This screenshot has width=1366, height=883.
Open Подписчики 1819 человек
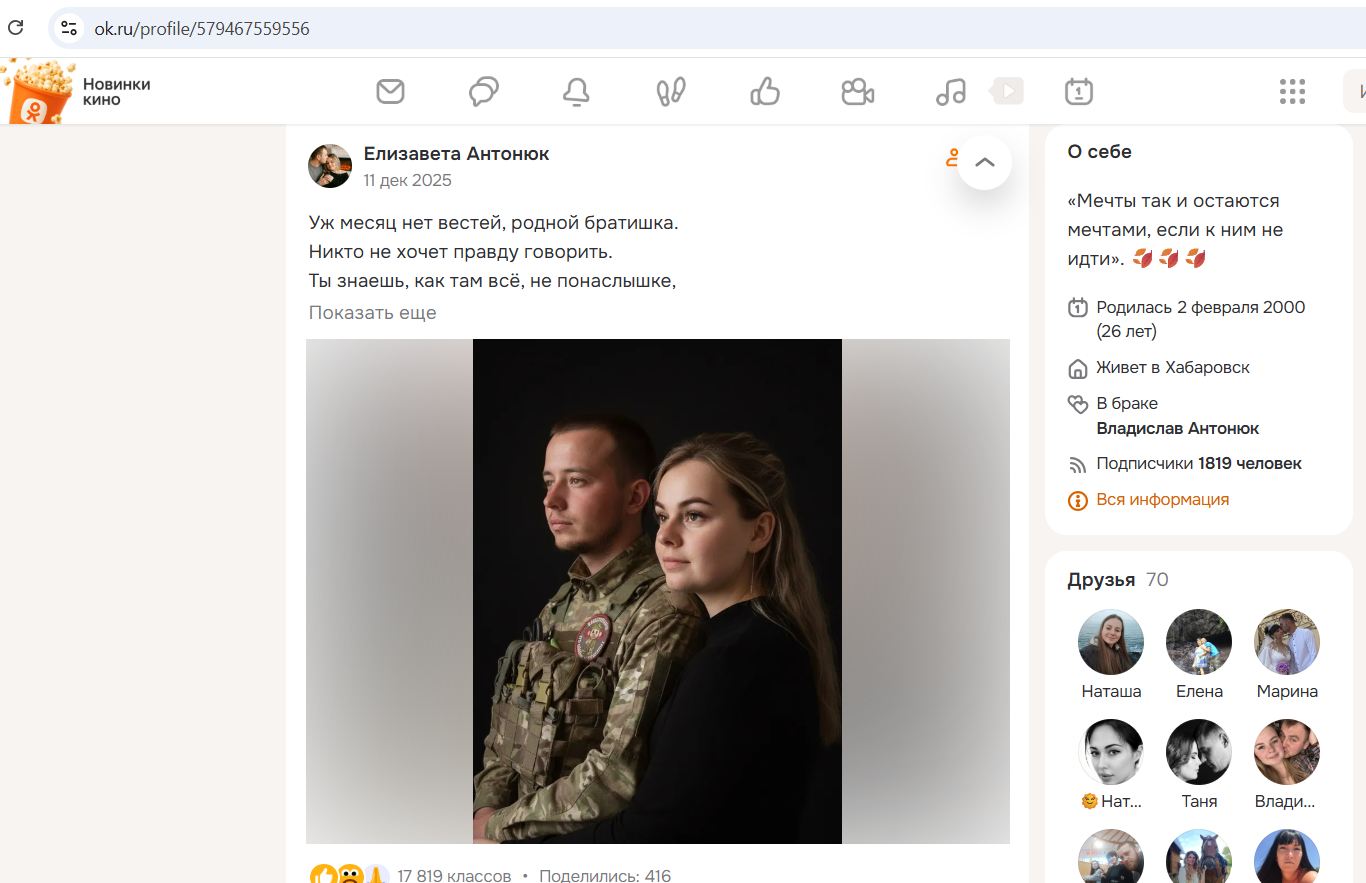pos(1199,464)
